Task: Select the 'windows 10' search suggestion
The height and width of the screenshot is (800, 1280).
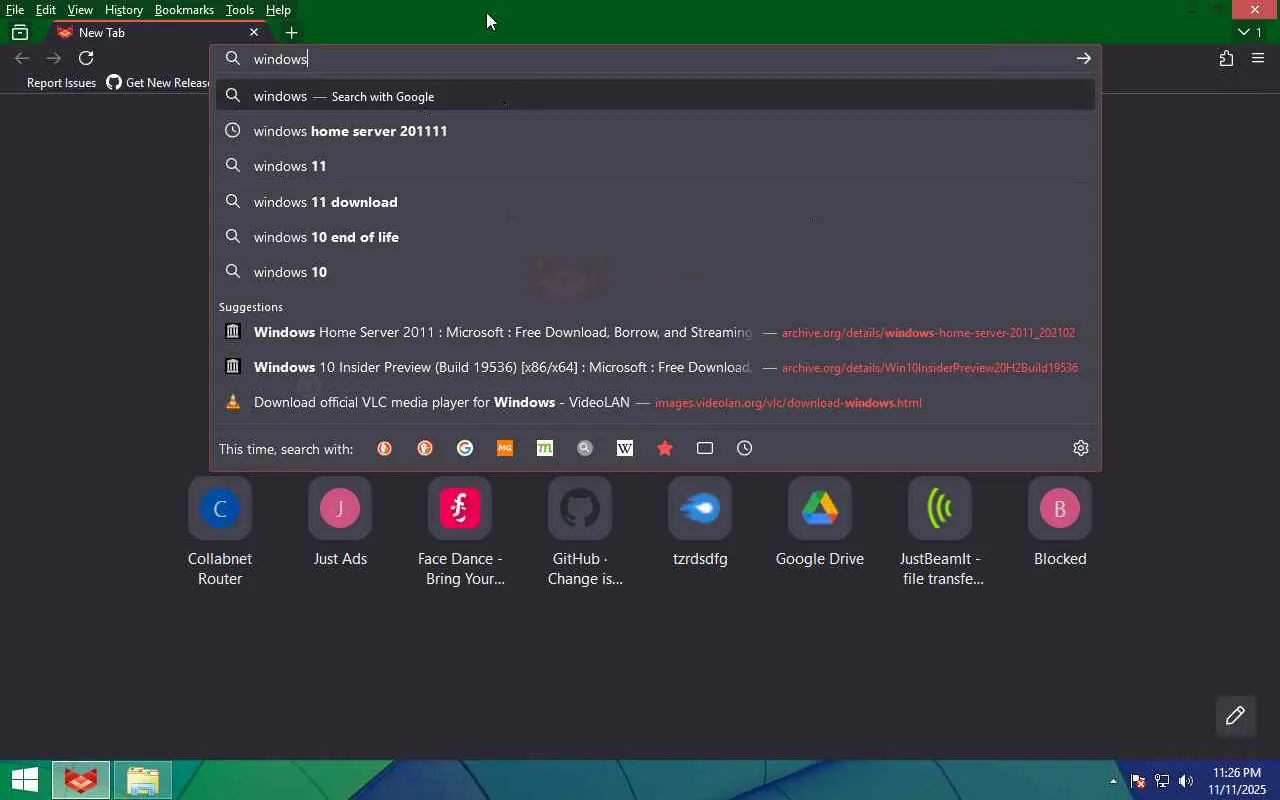Action: click(655, 272)
